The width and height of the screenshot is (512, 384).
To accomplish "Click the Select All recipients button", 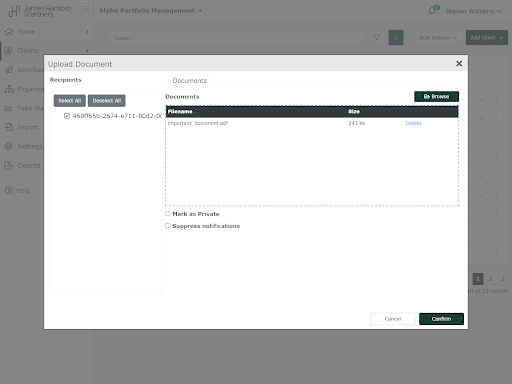I will (x=70, y=101).
